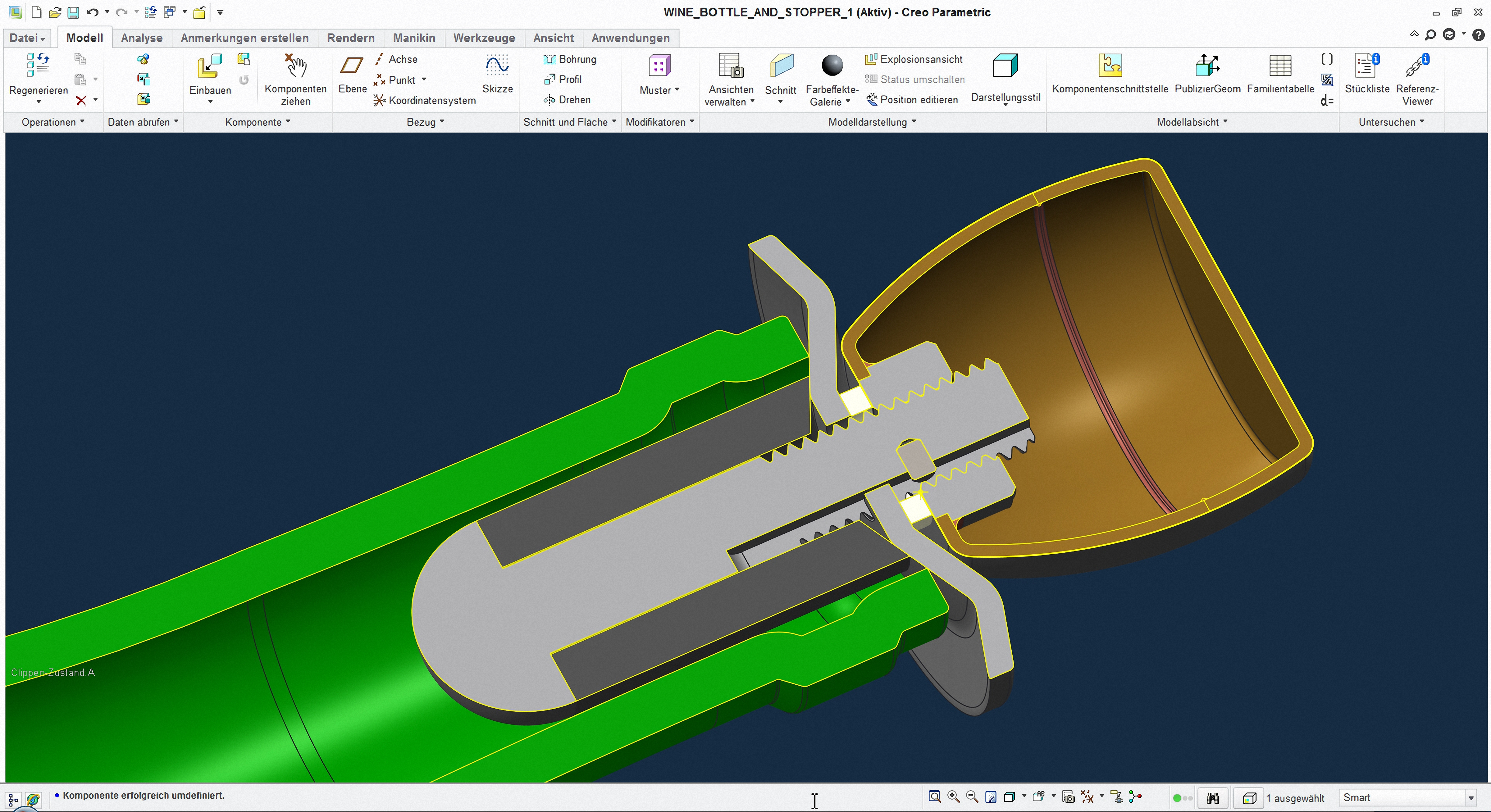Activate Komponenten ziehen tool
1491x812 pixels.
[295, 66]
